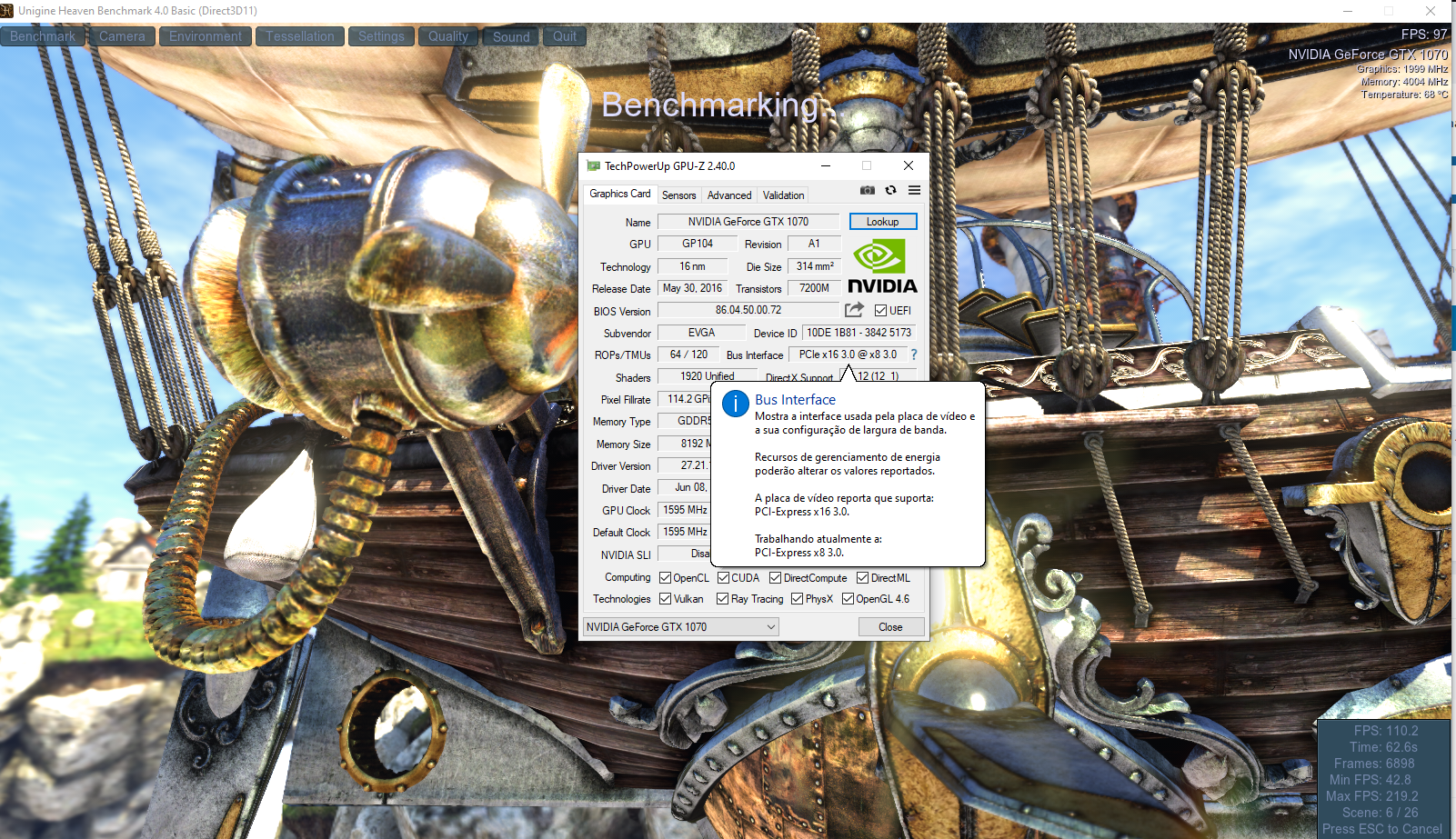Minimize the Unigine Heaven window

click(x=1347, y=11)
